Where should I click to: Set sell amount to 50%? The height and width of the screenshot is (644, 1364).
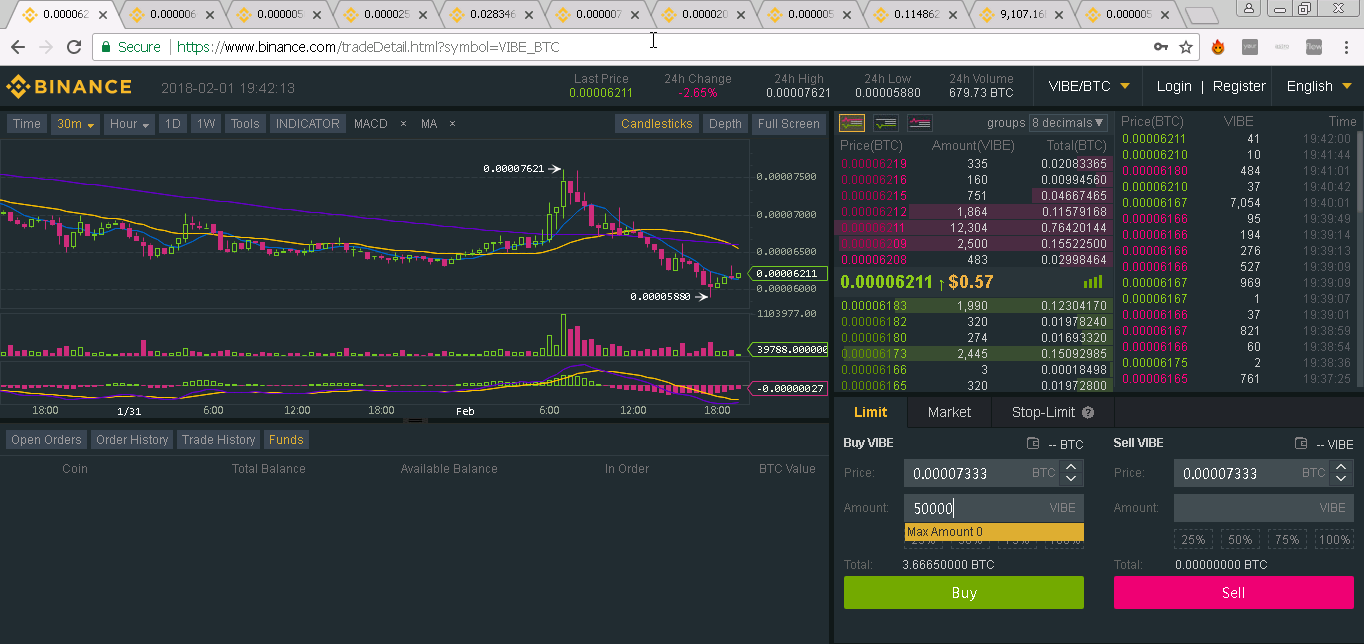[x=1240, y=539]
